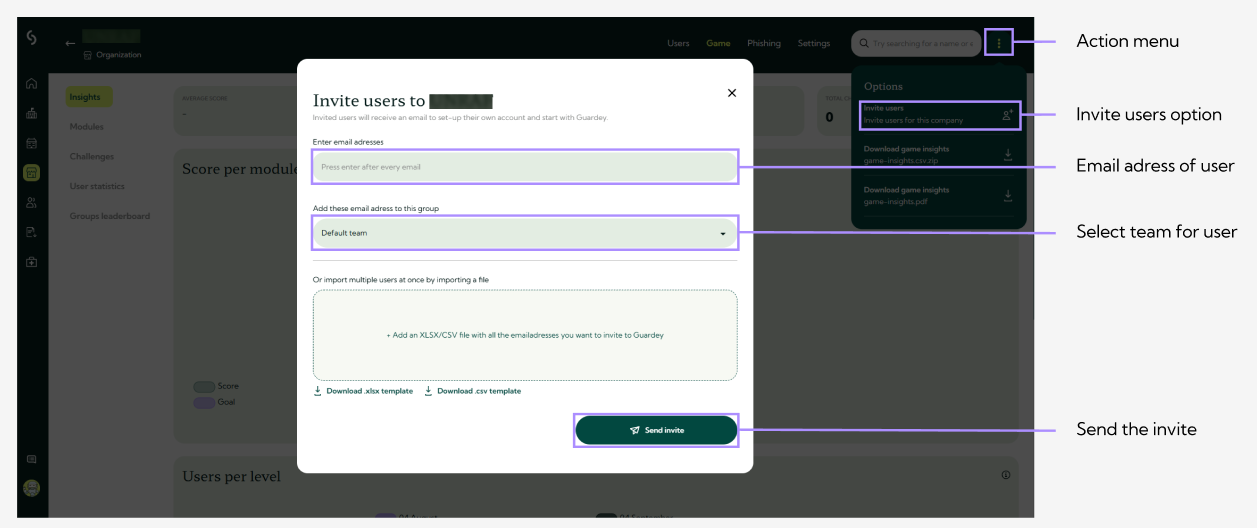The image size is (1257, 528).
Task: Expand the Default team dropdown
Action: tap(525, 233)
